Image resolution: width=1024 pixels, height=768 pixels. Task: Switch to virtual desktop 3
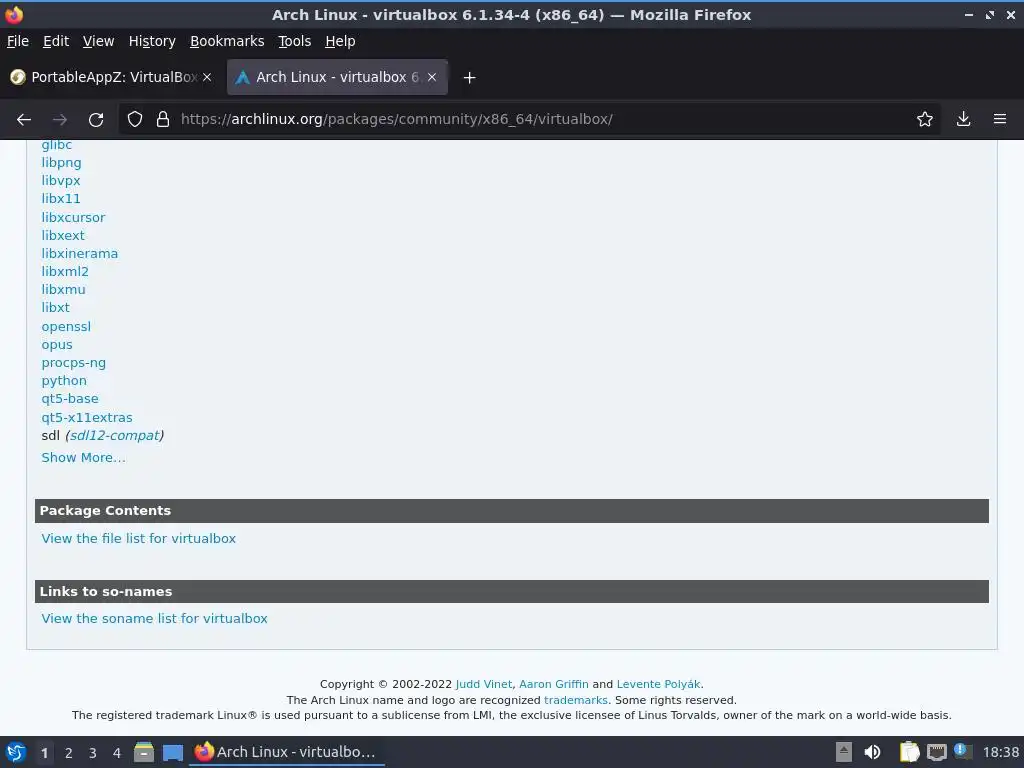coord(93,753)
